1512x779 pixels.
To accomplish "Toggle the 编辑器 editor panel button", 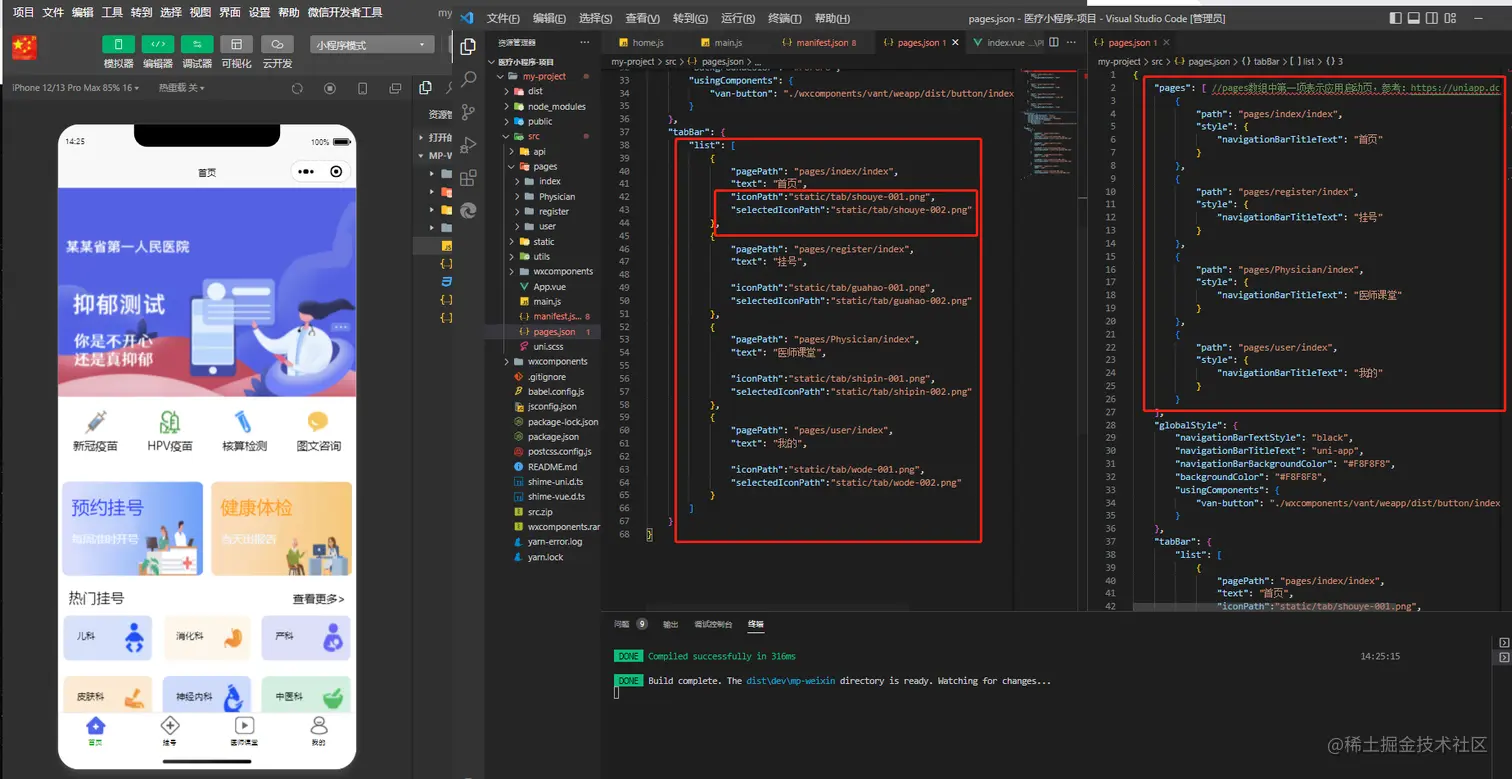I will pos(157,45).
